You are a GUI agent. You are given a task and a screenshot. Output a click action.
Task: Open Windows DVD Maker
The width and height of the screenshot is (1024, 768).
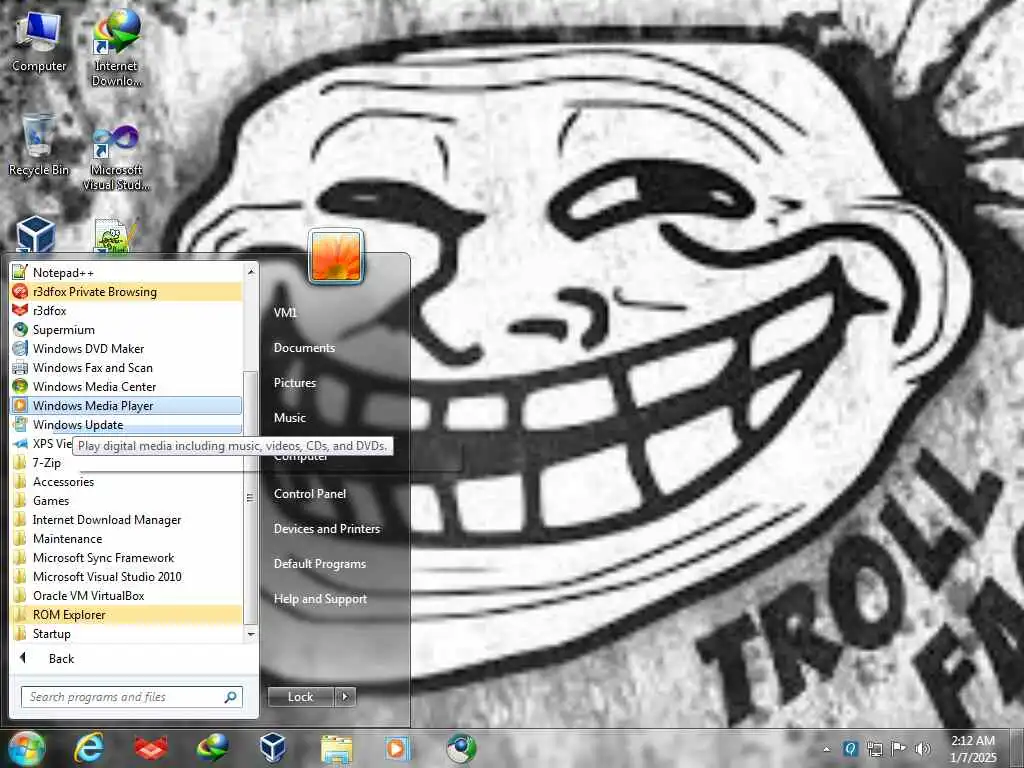(126, 349)
